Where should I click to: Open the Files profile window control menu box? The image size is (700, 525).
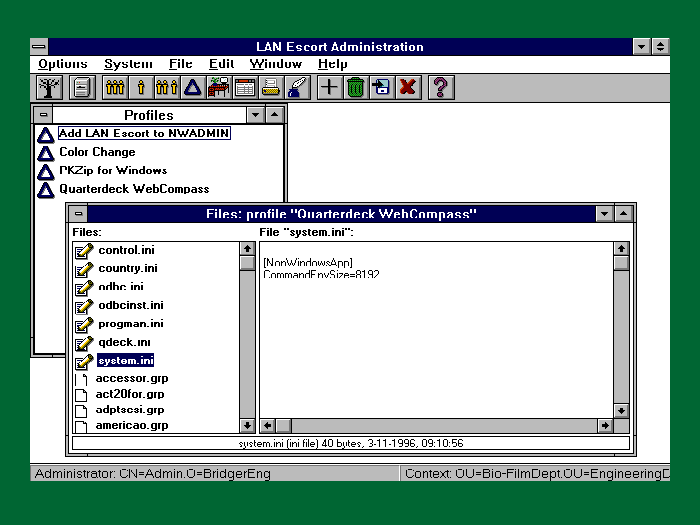[79, 214]
